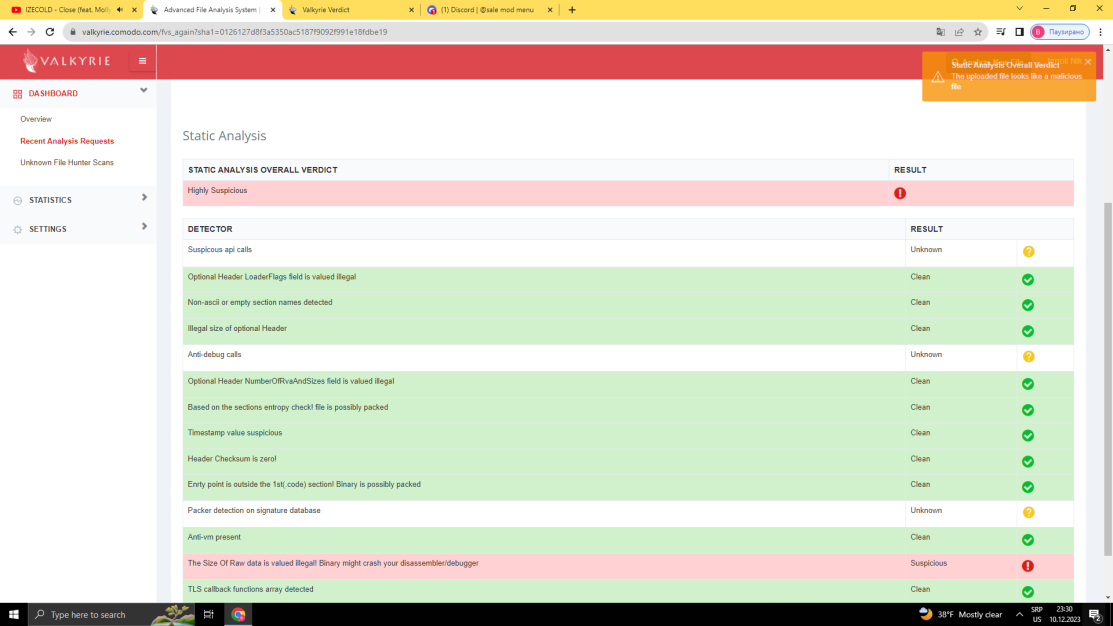Open the weather widget showing 38°F

tap(960, 615)
